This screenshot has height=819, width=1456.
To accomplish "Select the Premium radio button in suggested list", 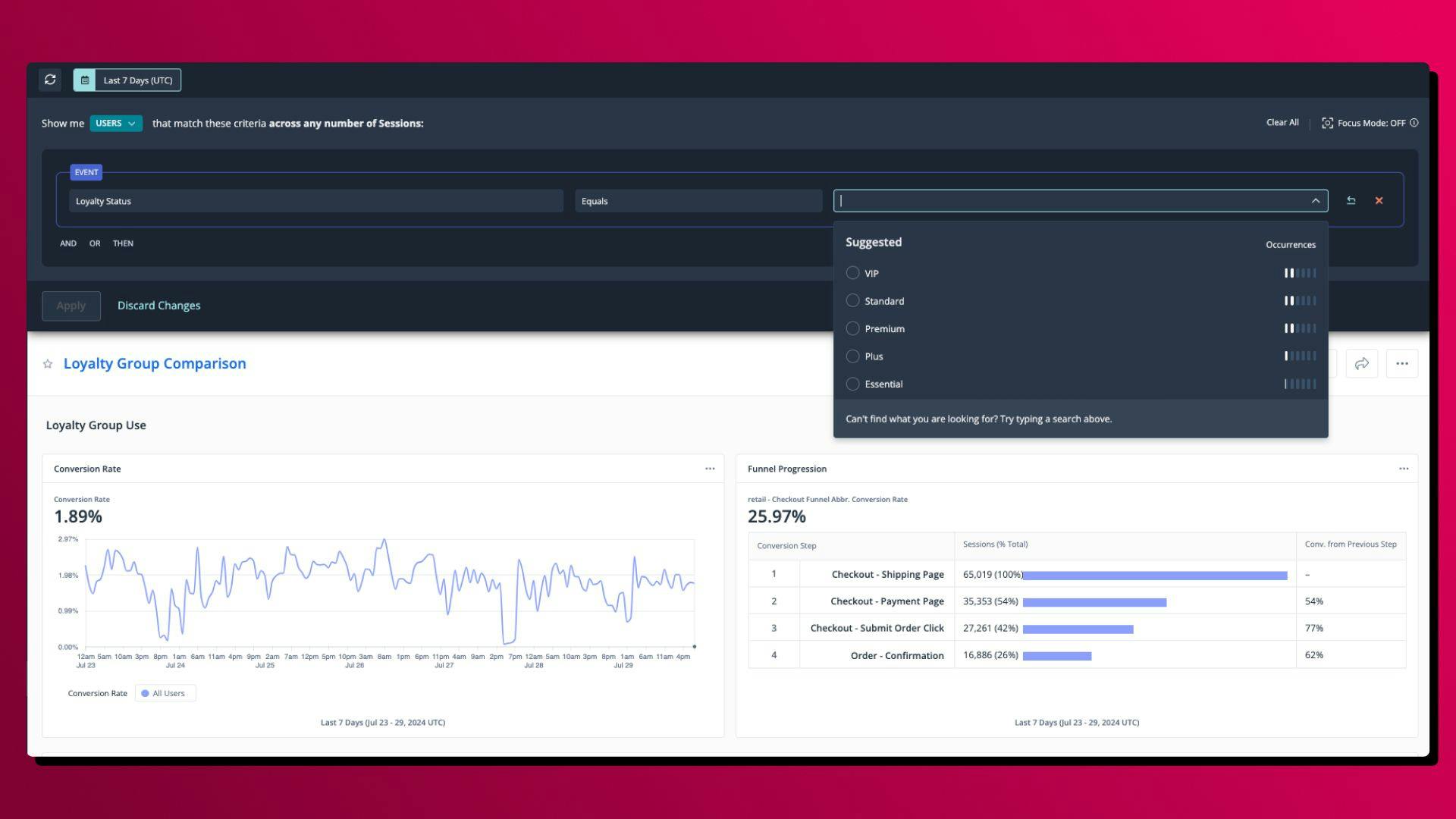I will pyautogui.click(x=852, y=328).
